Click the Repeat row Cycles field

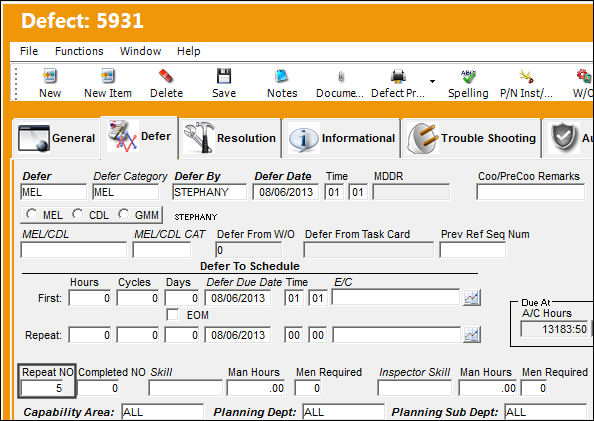pyautogui.click(x=138, y=335)
